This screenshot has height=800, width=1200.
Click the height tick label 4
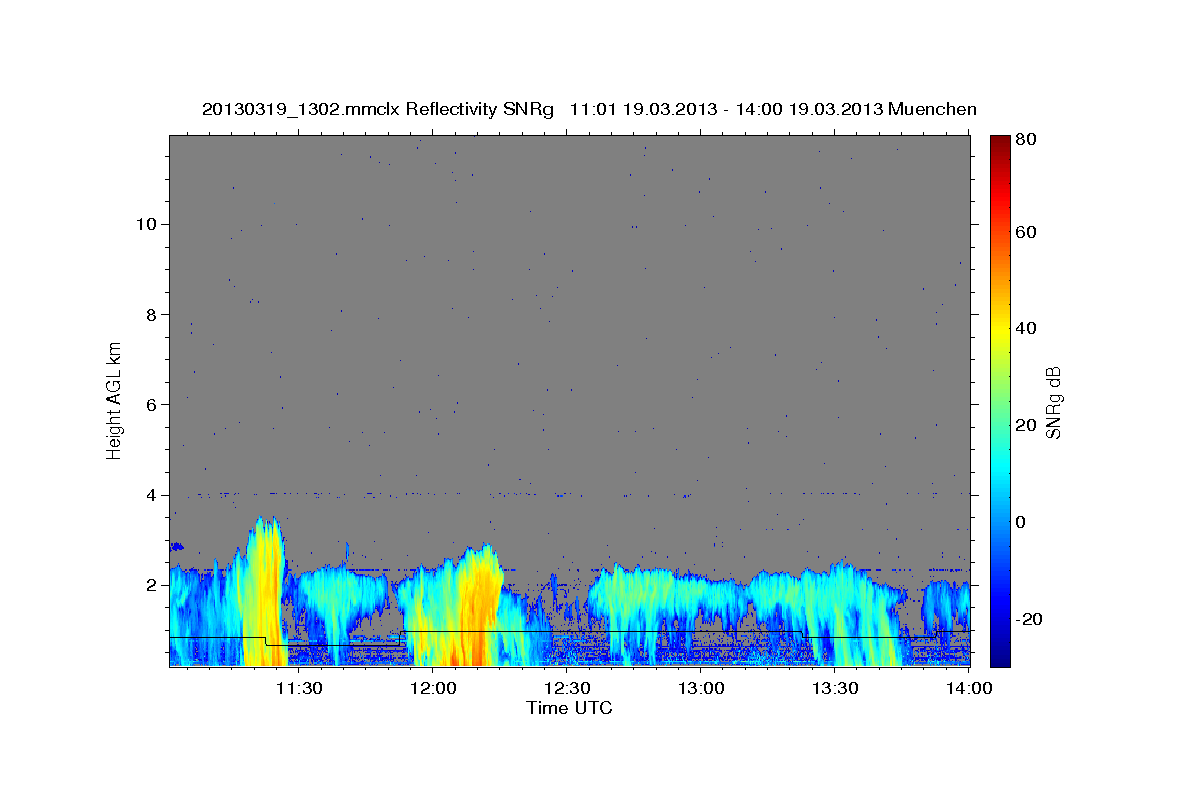click(151, 495)
